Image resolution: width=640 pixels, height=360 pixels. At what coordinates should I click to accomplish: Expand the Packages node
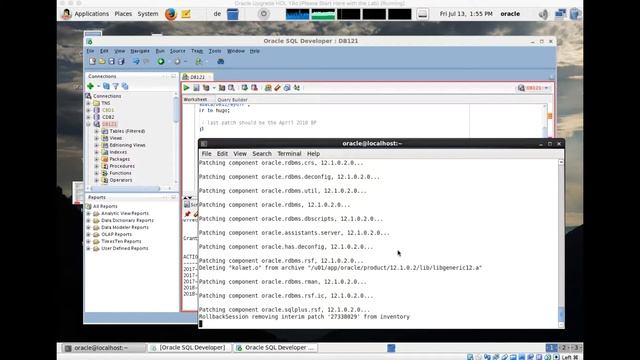pyautogui.click(x=97, y=159)
